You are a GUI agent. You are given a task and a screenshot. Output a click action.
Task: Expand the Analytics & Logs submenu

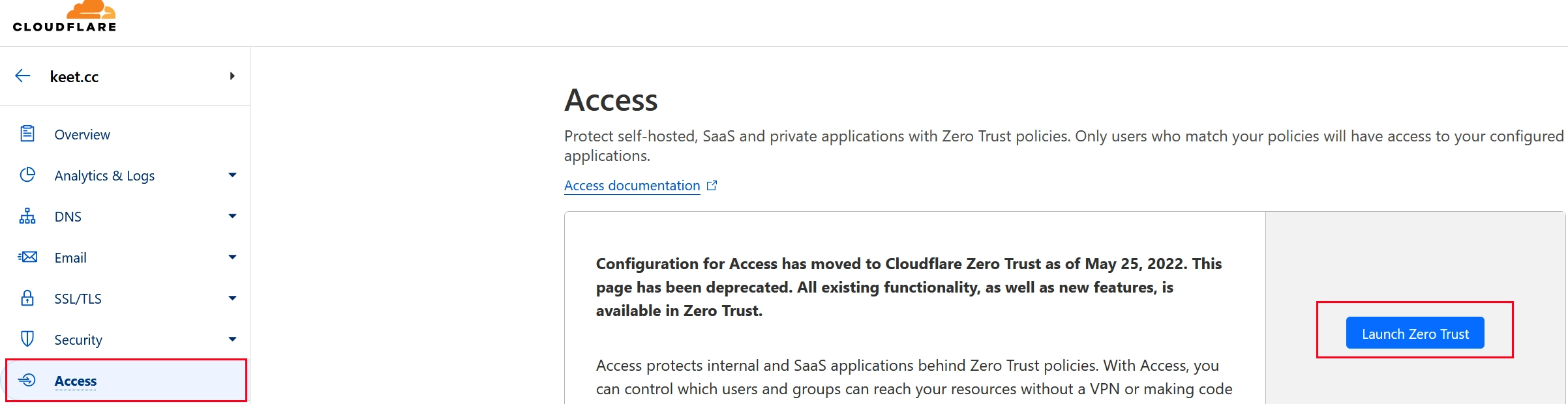point(232,175)
